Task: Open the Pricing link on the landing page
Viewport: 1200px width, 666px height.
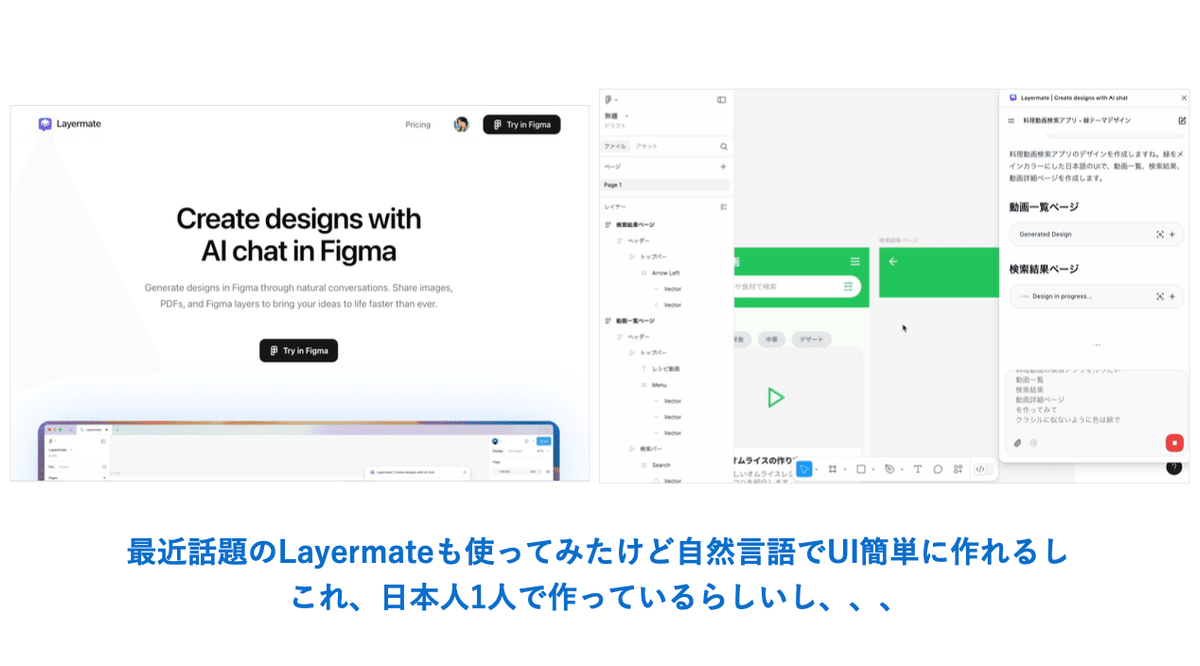Action: (418, 124)
